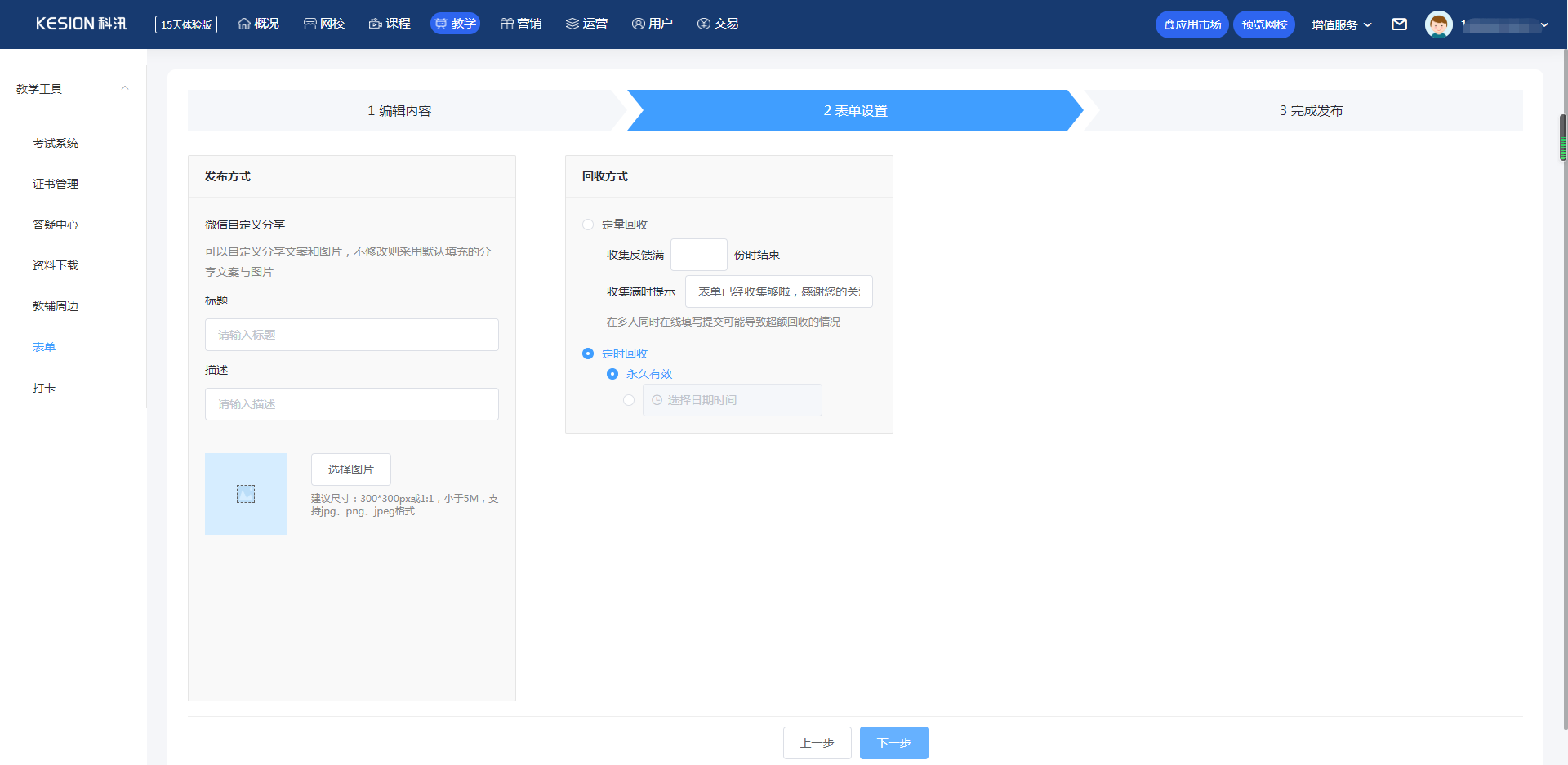The height and width of the screenshot is (765, 1568).
Task: Click the 概况 home icon
Action: click(x=244, y=24)
